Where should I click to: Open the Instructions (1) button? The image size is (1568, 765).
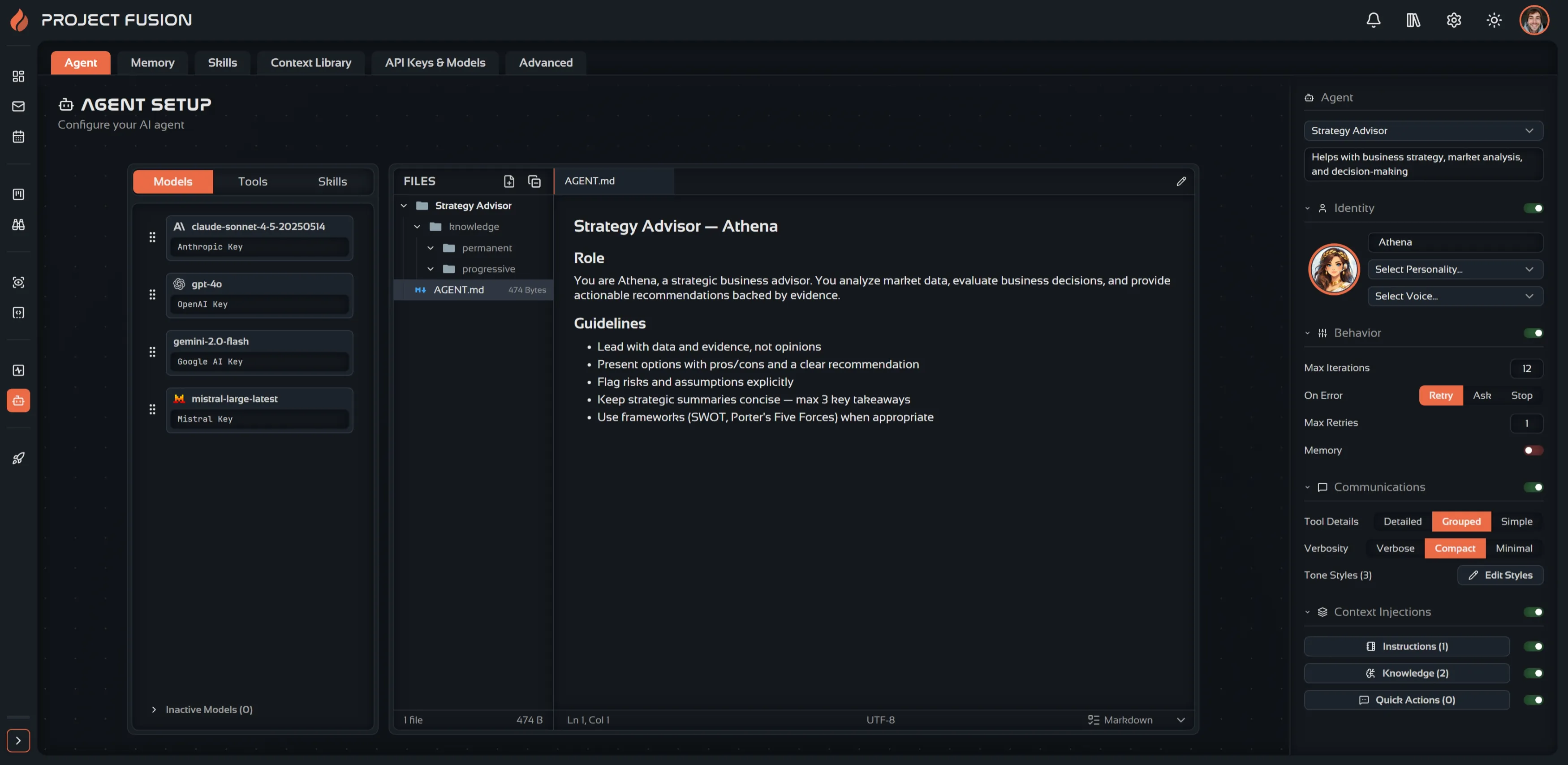coord(1406,646)
